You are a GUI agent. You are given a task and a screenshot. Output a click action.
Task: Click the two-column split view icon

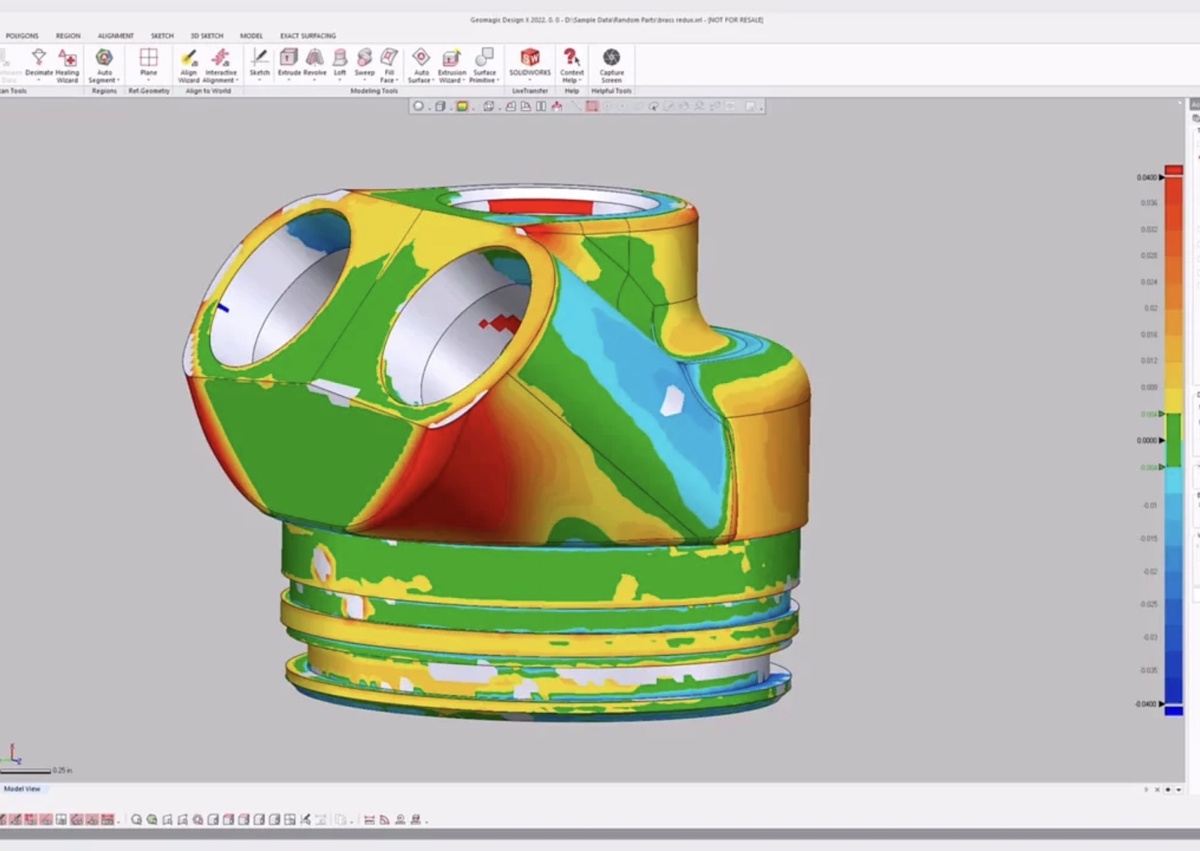tap(541, 106)
